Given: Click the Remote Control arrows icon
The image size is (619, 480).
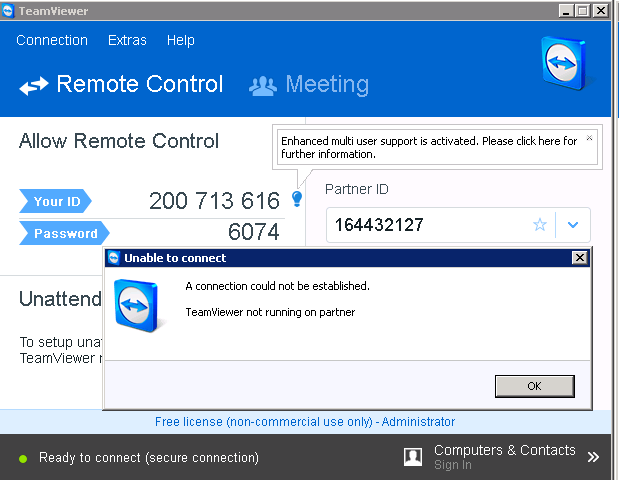Looking at the screenshot, I should (34, 86).
